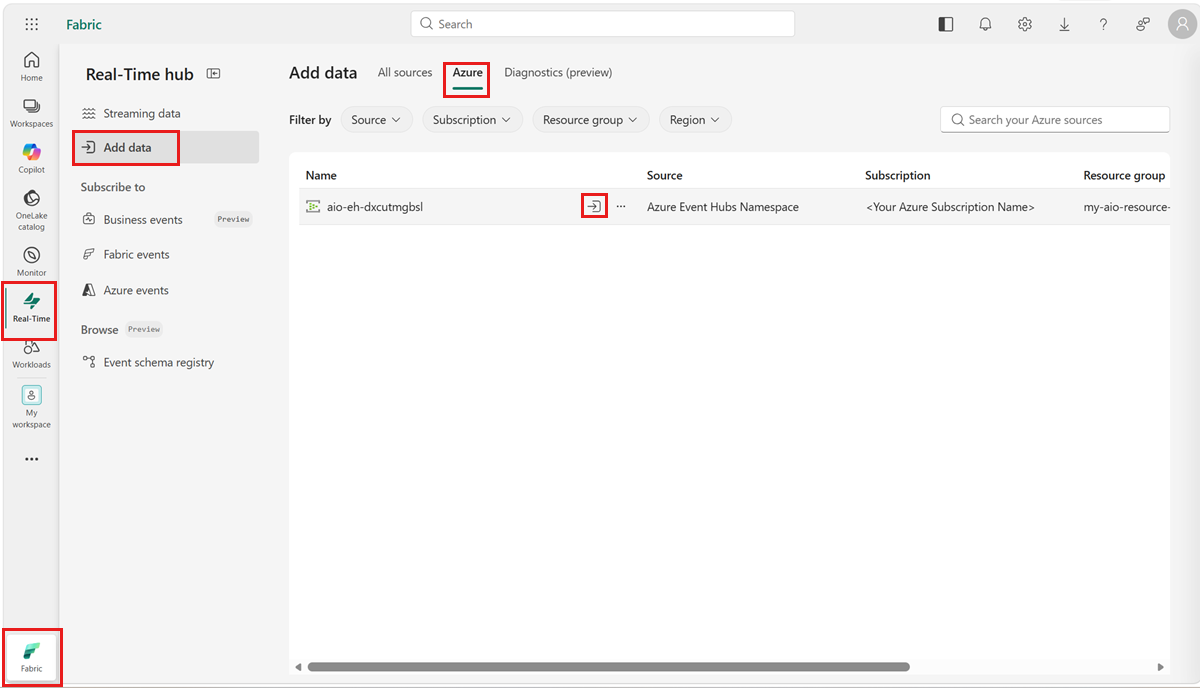Expand the Source filter dropdown
Screen dimensions: 1200x688
376,120
